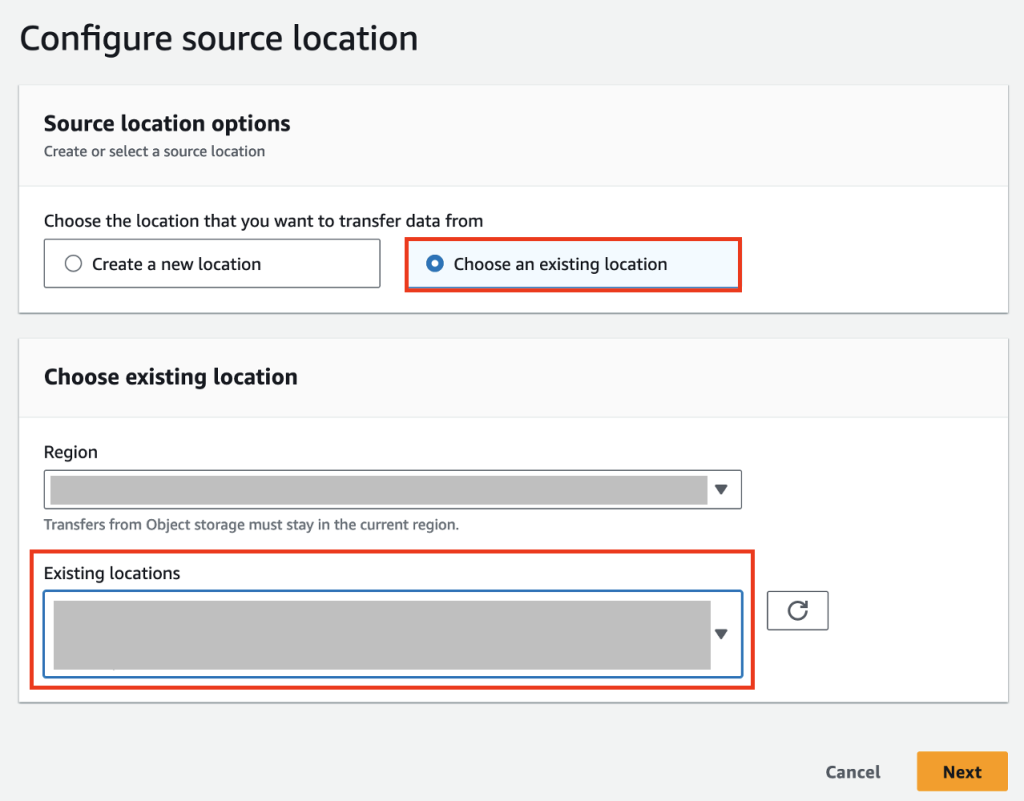
Task: Click 'Create or select a source location' text
Action: click(154, 151)
